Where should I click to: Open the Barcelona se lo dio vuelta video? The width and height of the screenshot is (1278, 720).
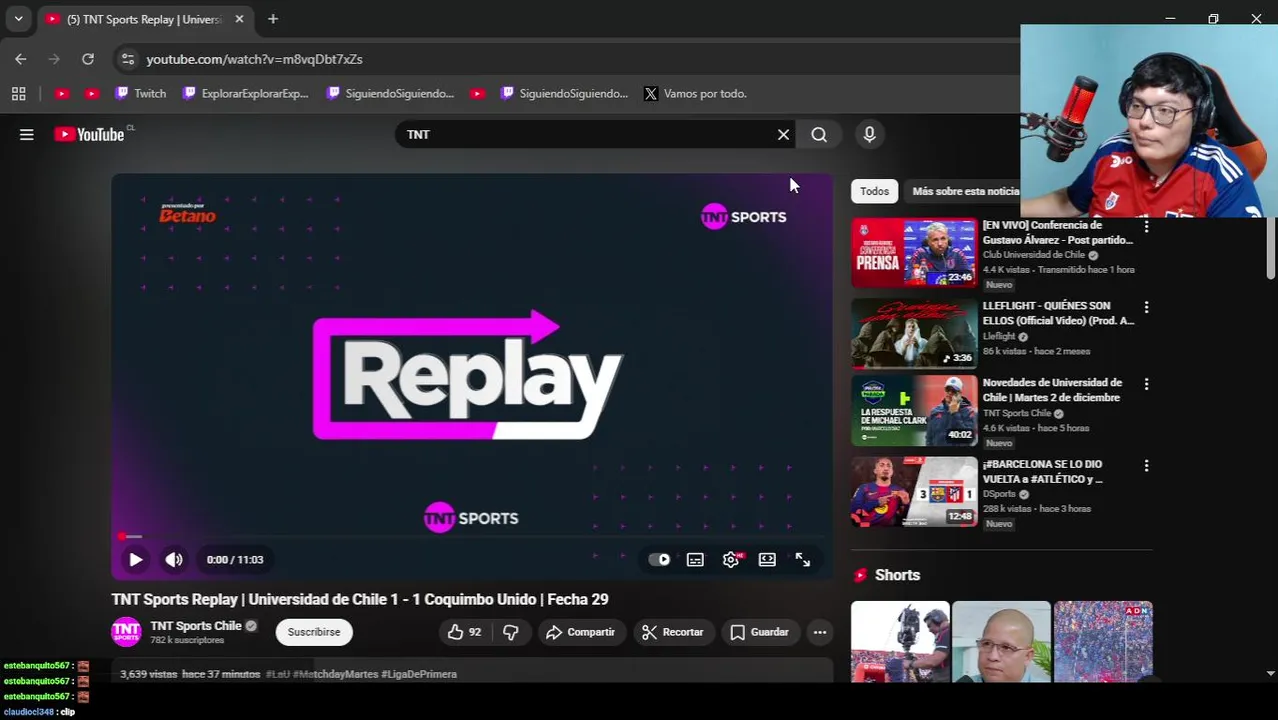pos(914,492)
